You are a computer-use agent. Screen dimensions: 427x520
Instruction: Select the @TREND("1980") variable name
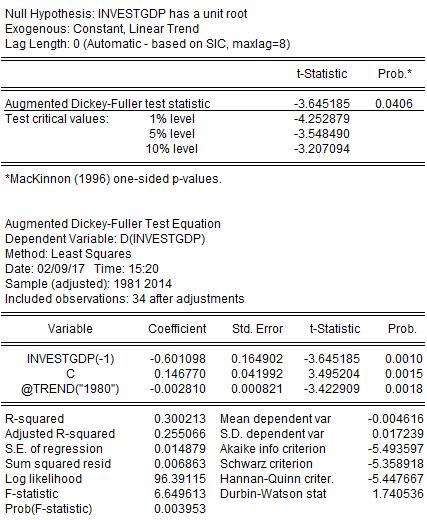[x=70, y=389]
